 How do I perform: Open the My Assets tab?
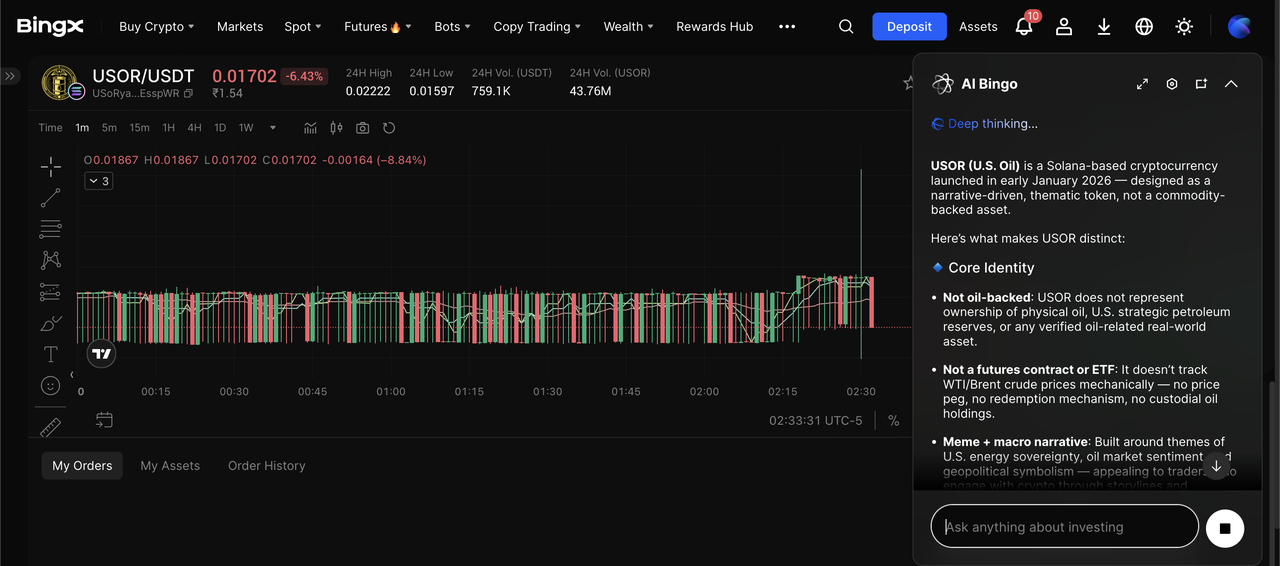coord(170,466)
